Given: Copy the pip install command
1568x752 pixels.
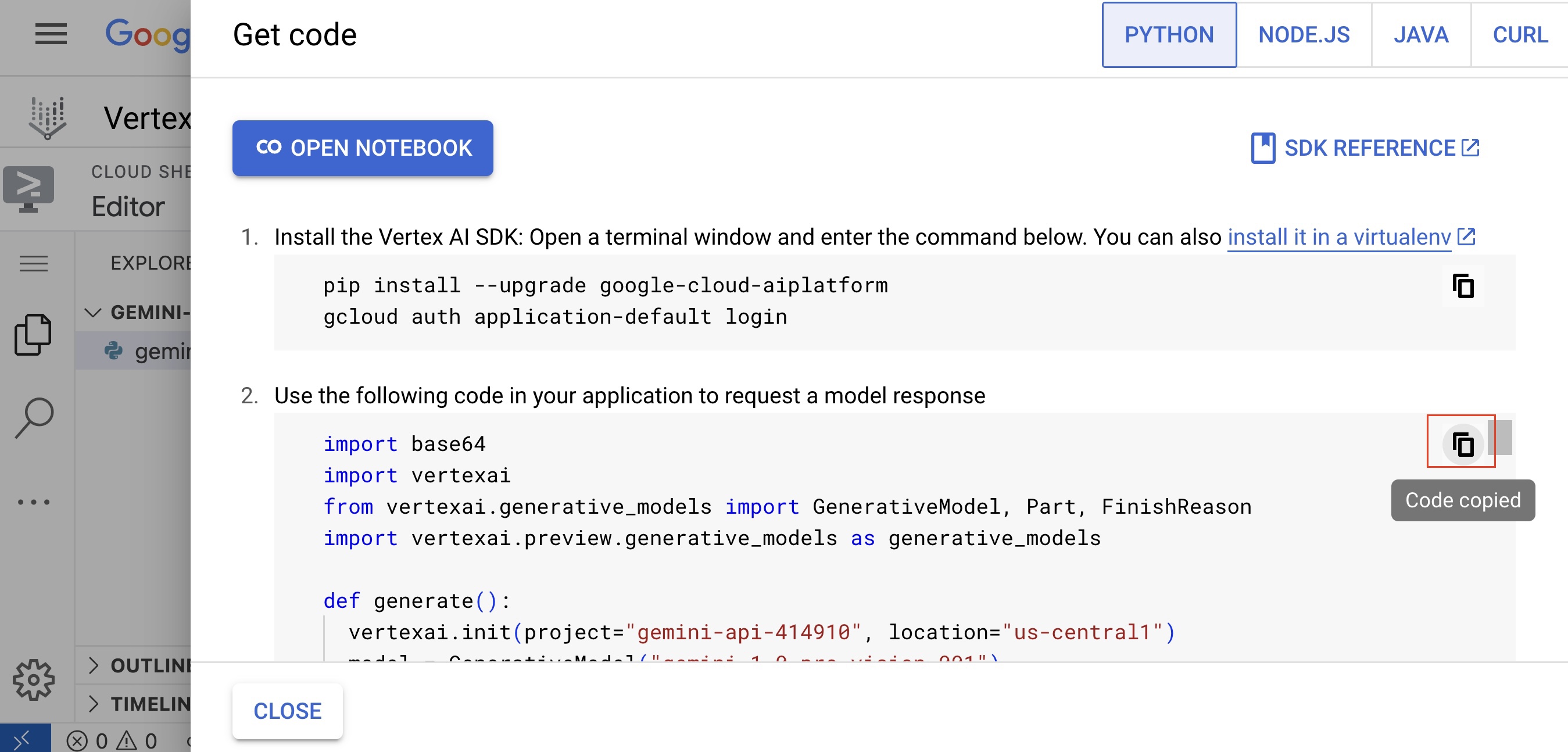Looking at the screenshot, I should [x=1463, y=286].
